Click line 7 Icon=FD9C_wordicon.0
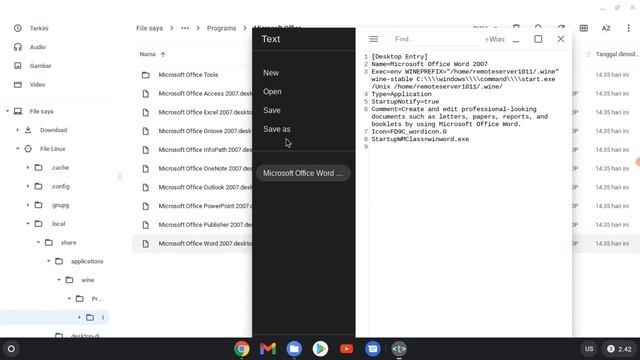Image resolution: width=640 pixels, height=360 pixels. tap(409, 131)
